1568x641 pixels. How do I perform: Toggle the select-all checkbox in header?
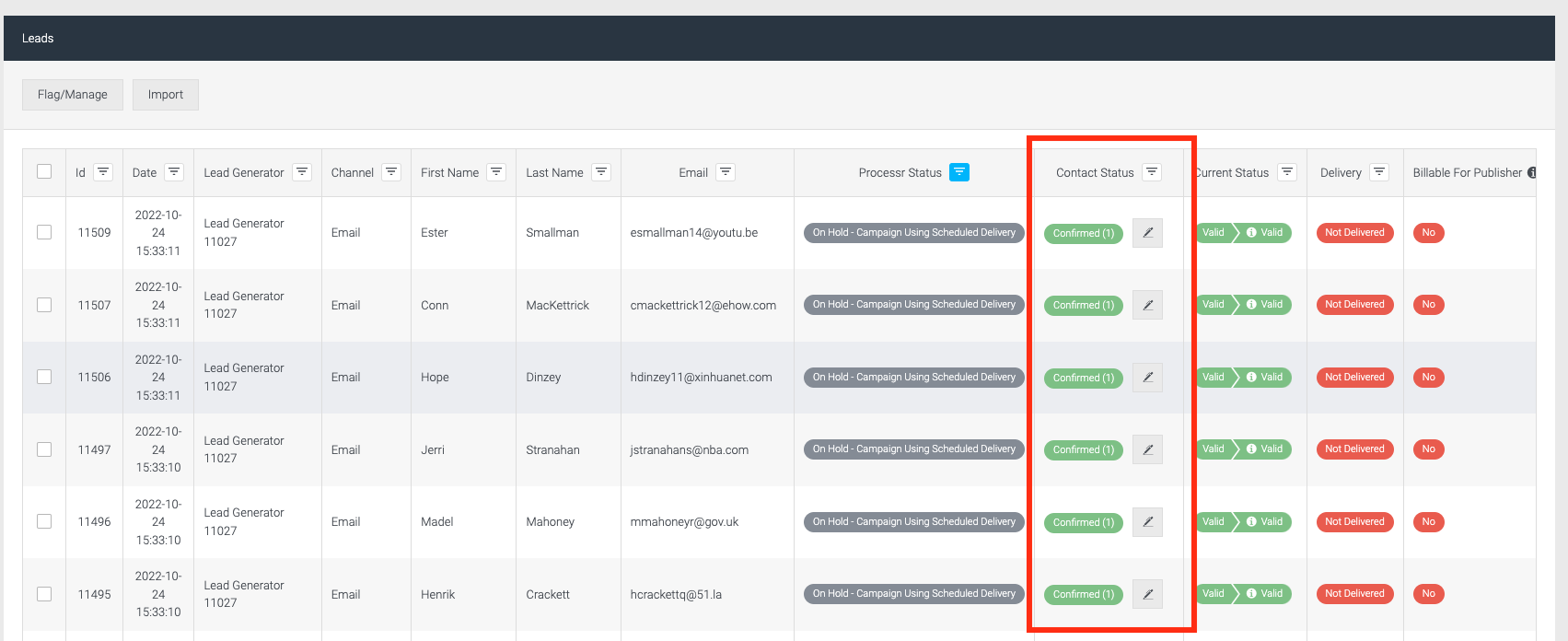[x=44, y=171]
